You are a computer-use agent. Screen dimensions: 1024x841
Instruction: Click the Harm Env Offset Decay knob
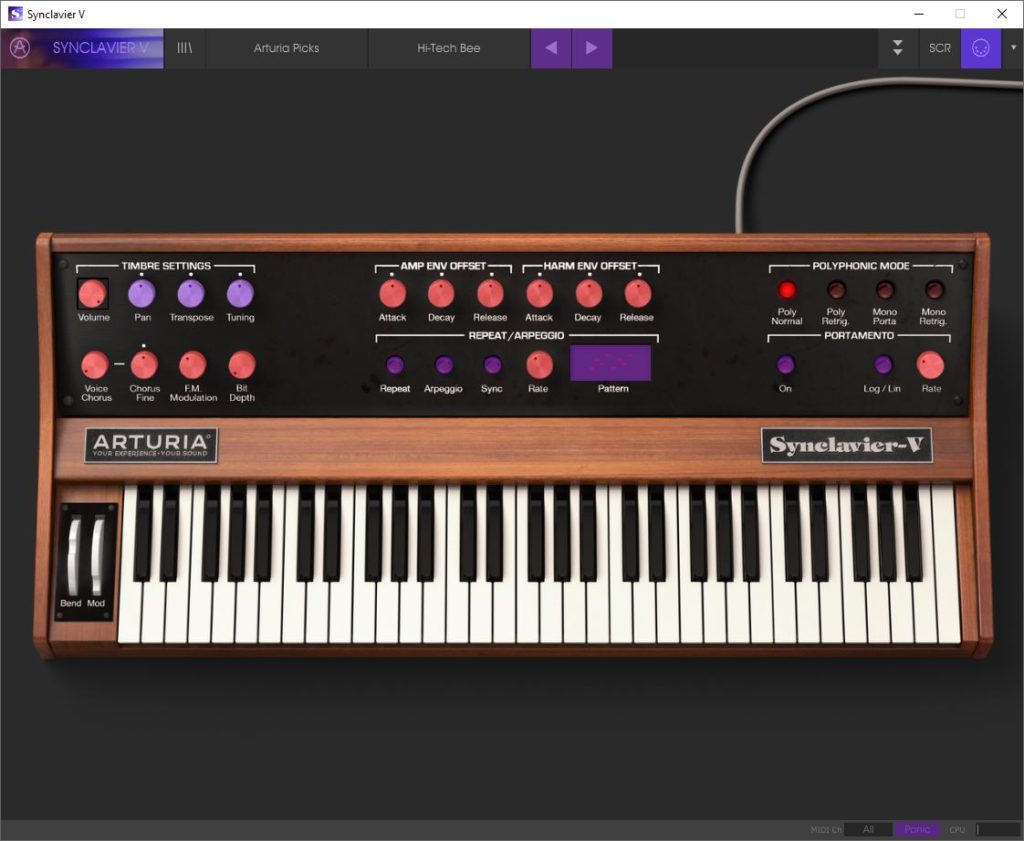pos(588,294)
